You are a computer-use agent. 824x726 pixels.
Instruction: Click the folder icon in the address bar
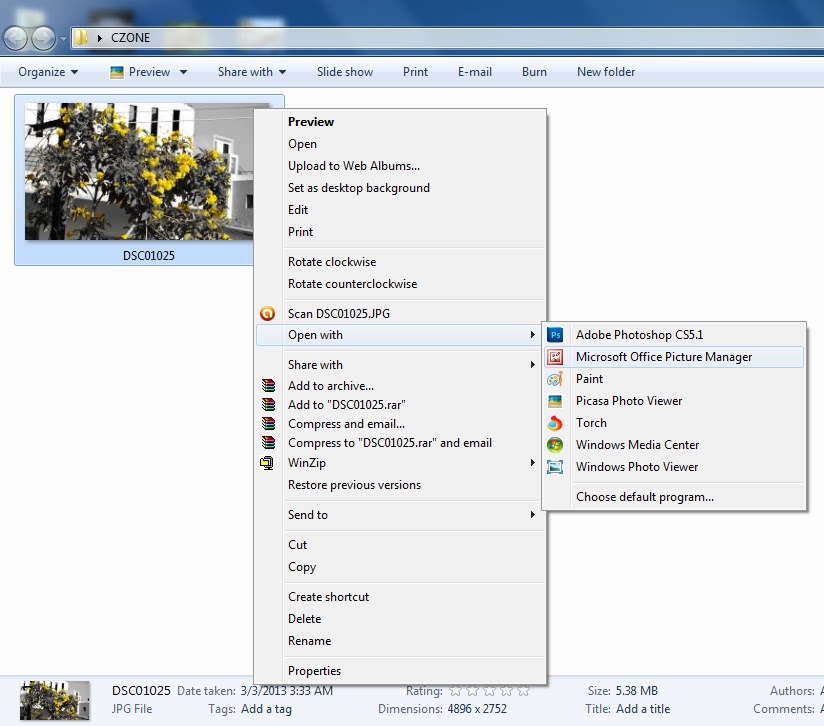(81, 37)
